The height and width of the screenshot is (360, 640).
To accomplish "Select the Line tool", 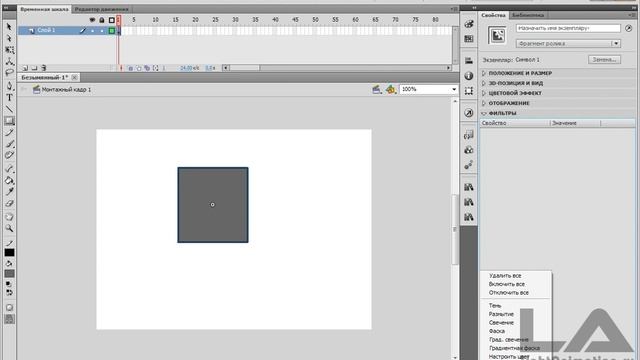I will 9,109.
